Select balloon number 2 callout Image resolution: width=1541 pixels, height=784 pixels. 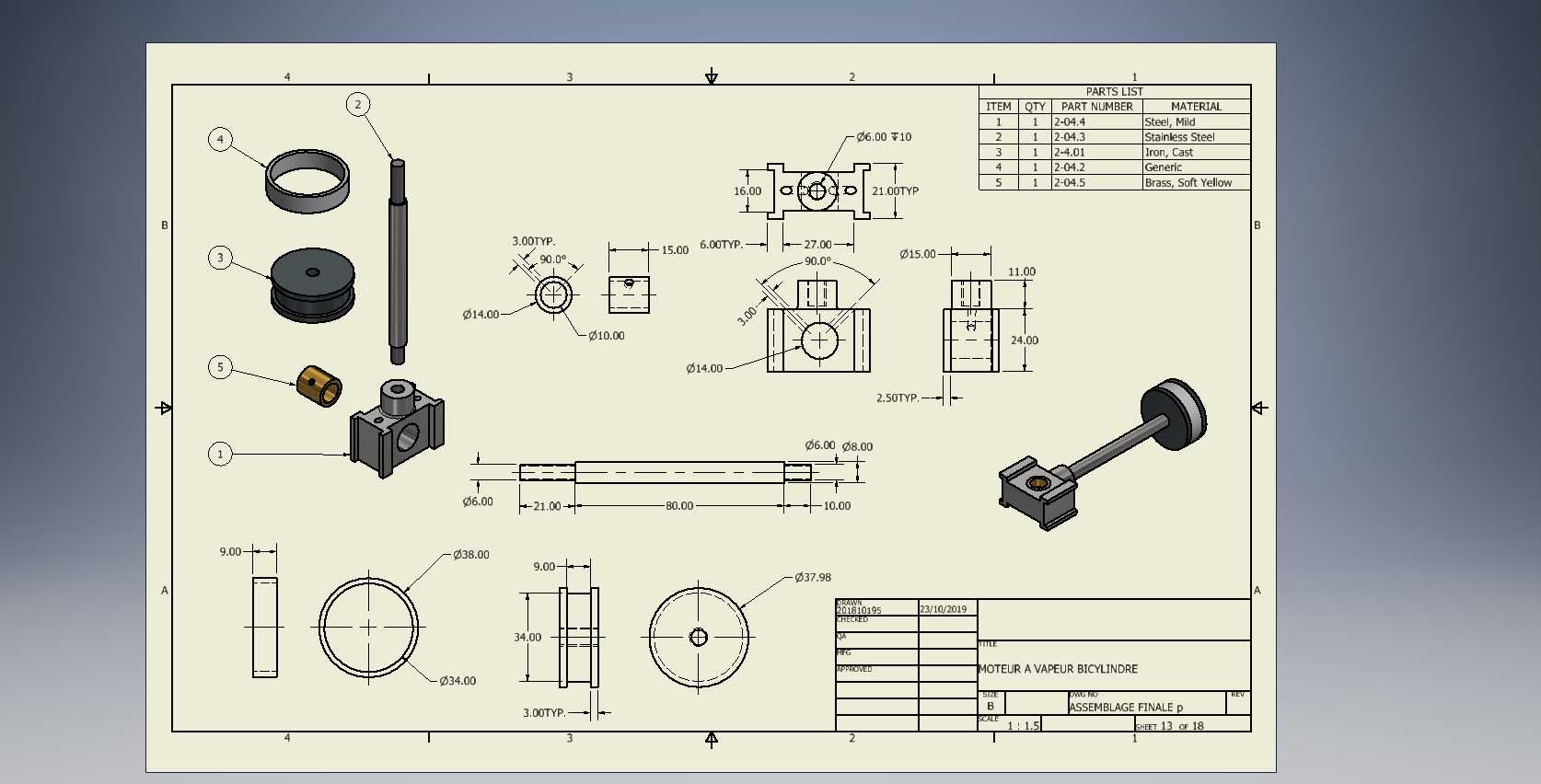(x=358, y=104)
